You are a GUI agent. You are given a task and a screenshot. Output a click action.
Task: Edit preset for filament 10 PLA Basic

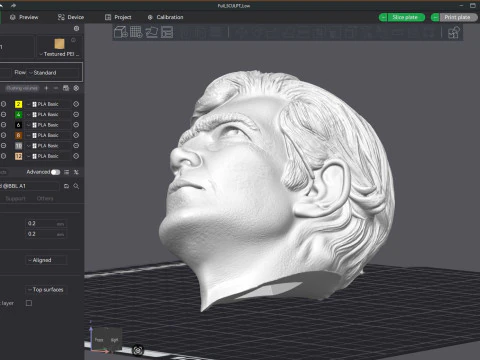tap(76, 146)
